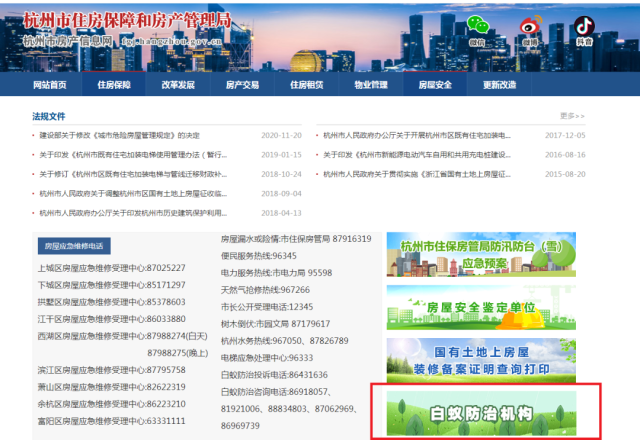
Task: Click the 杭州市住房保障和房产管理局 site title
Action: pos(127,21)
